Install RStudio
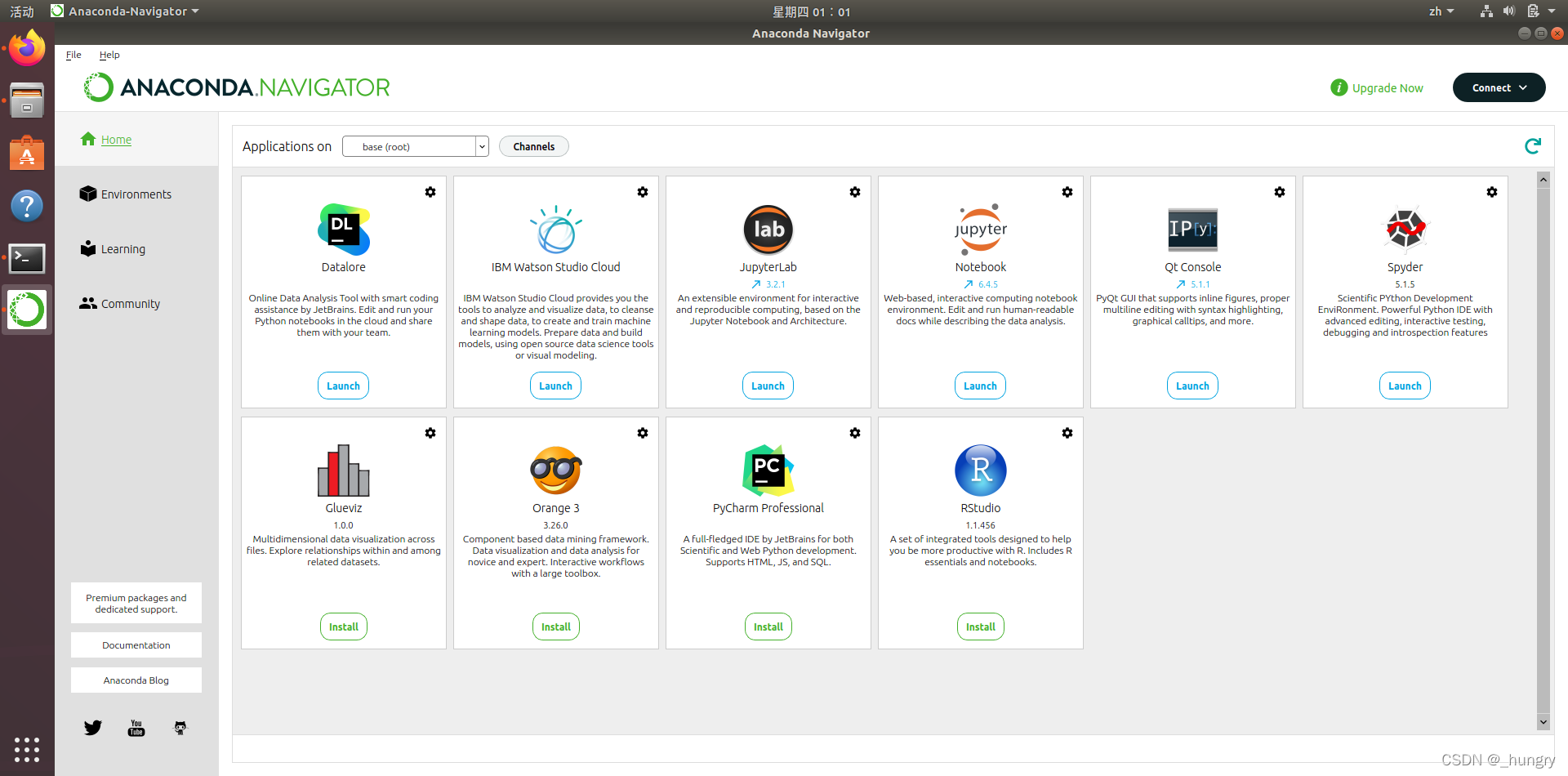Image resolution: width=1568 pixels, height=776 pixels. pyautogui.click(x=981, y=627)
